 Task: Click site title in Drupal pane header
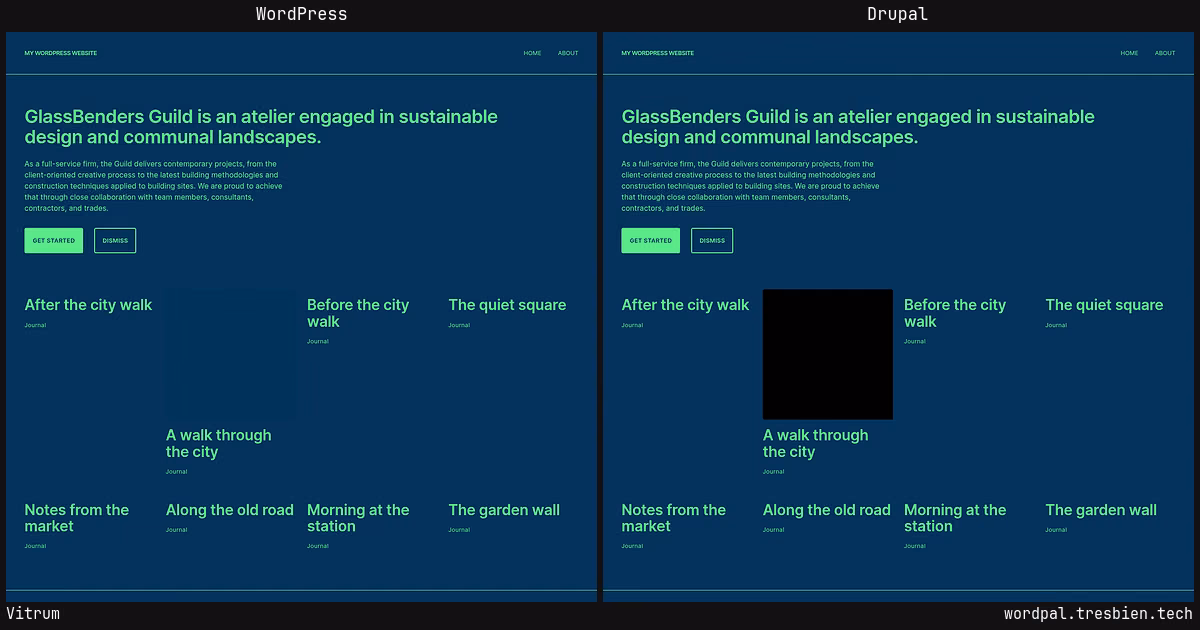(x=658, y=53)
